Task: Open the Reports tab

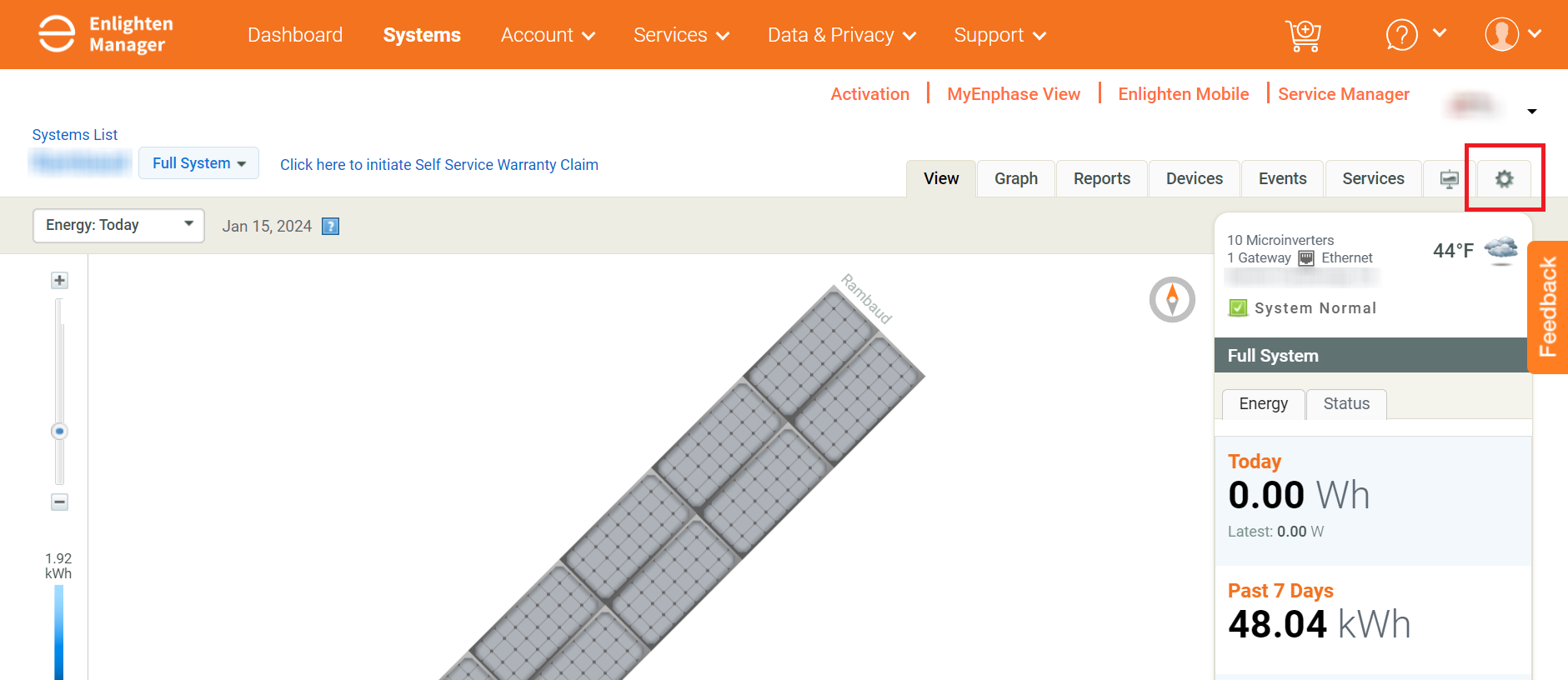Action: click(1102, 178)
